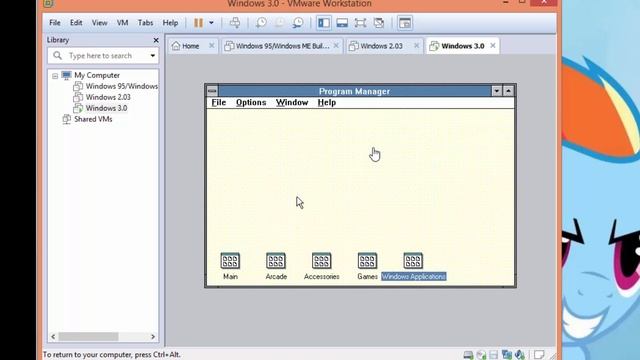Open the VM menu

(x=122, y=23)
